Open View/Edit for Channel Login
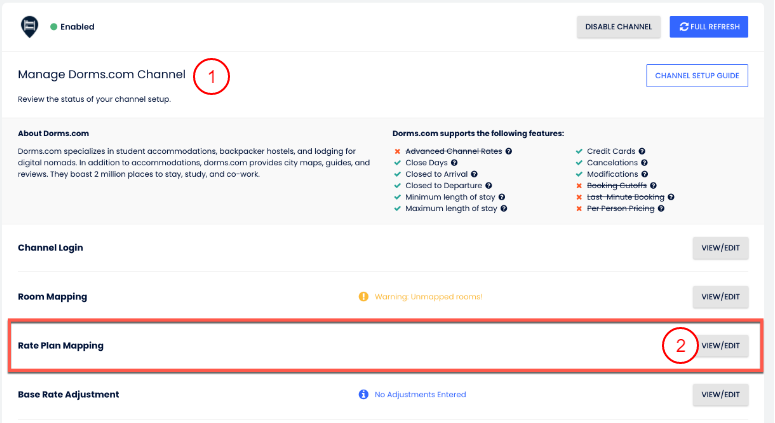 point(720,248)
